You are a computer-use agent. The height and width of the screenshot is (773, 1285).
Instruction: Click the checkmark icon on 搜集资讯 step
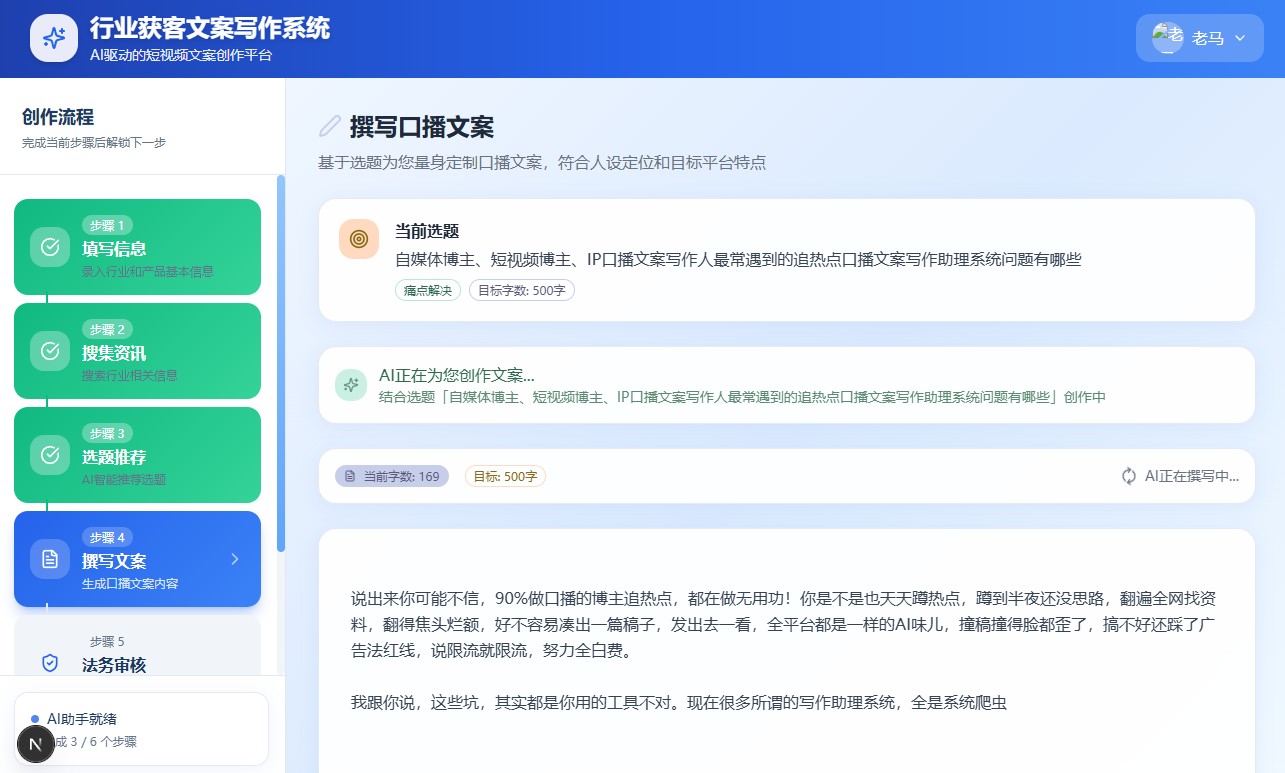50,351
